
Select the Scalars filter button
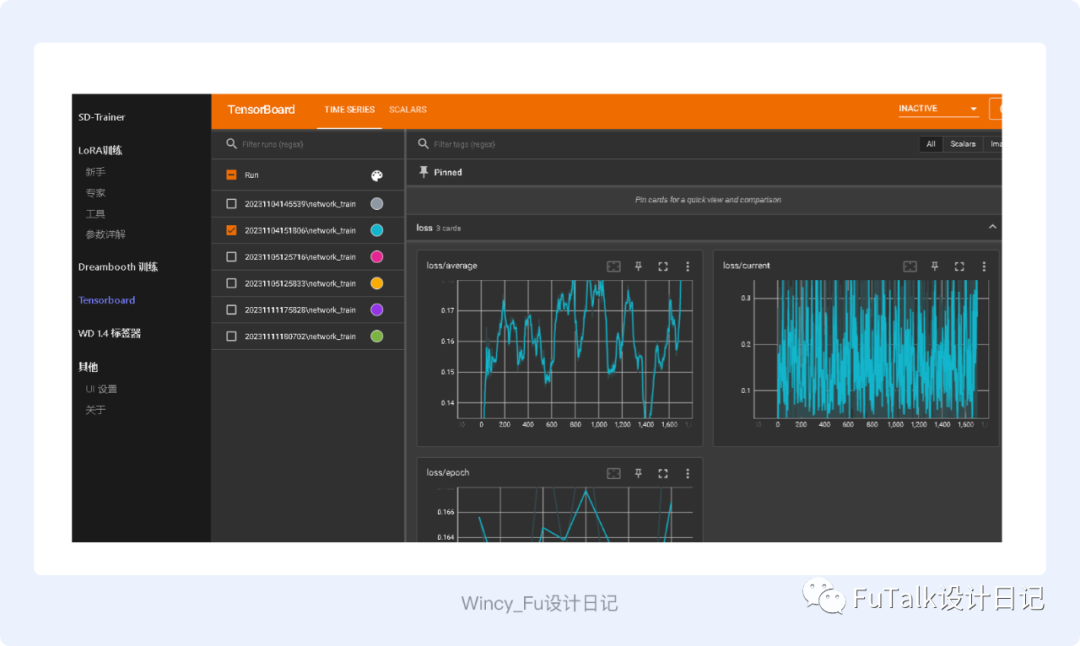962,144
